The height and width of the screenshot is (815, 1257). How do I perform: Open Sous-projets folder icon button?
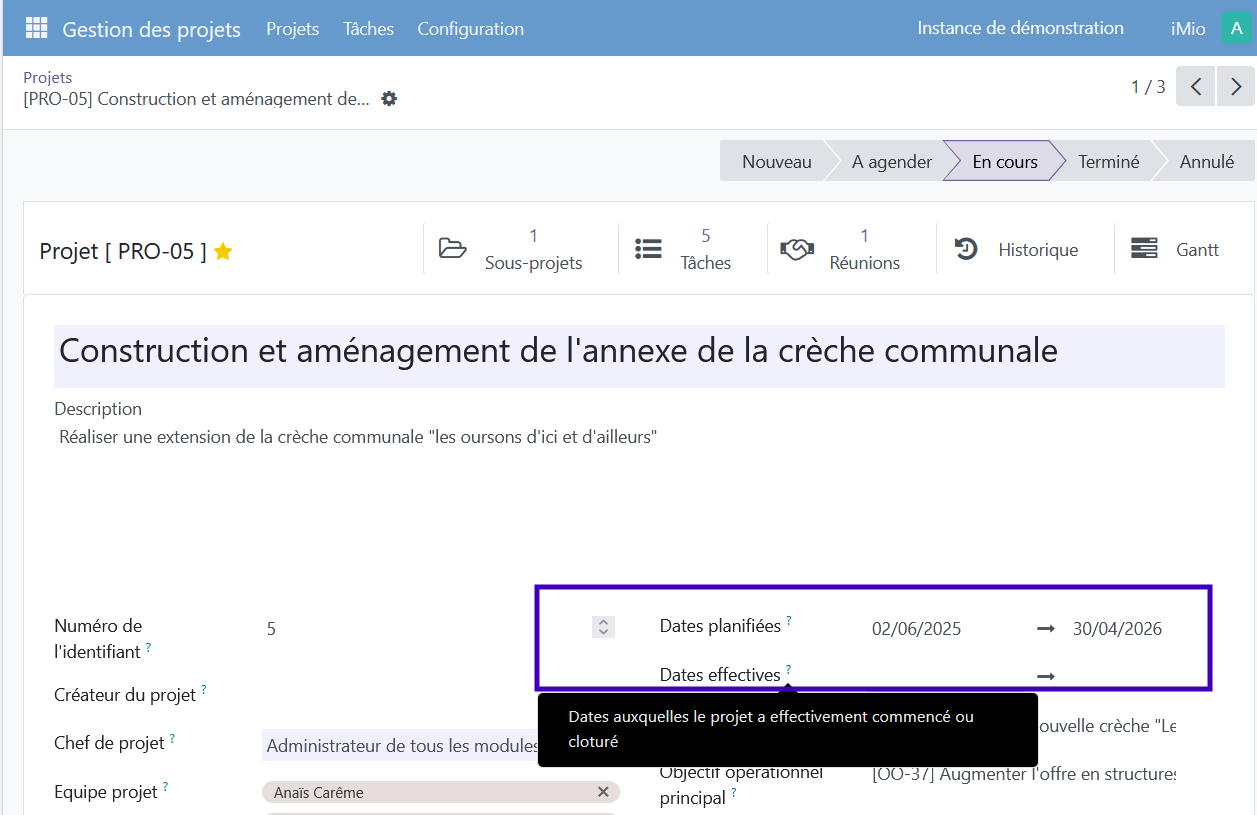[x=453, y=249]
